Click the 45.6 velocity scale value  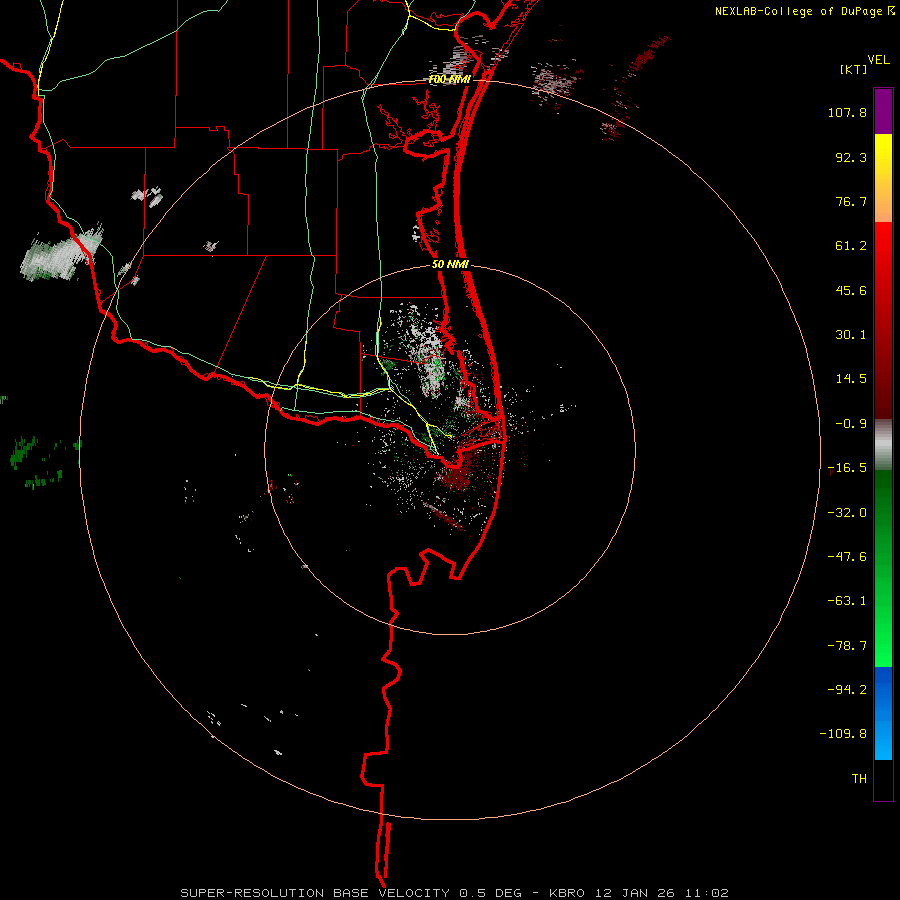point(851,290)
